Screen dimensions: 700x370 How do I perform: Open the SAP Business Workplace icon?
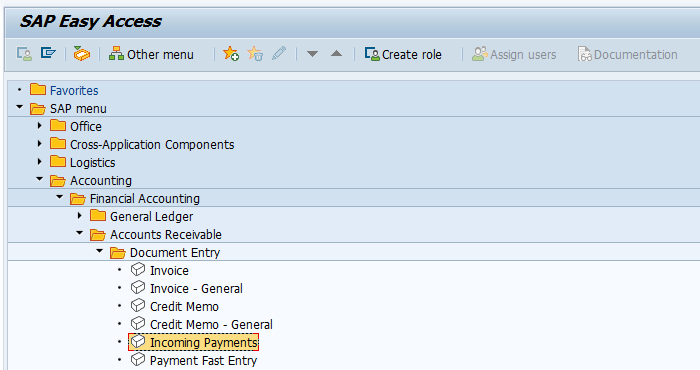tap(82, 54)
